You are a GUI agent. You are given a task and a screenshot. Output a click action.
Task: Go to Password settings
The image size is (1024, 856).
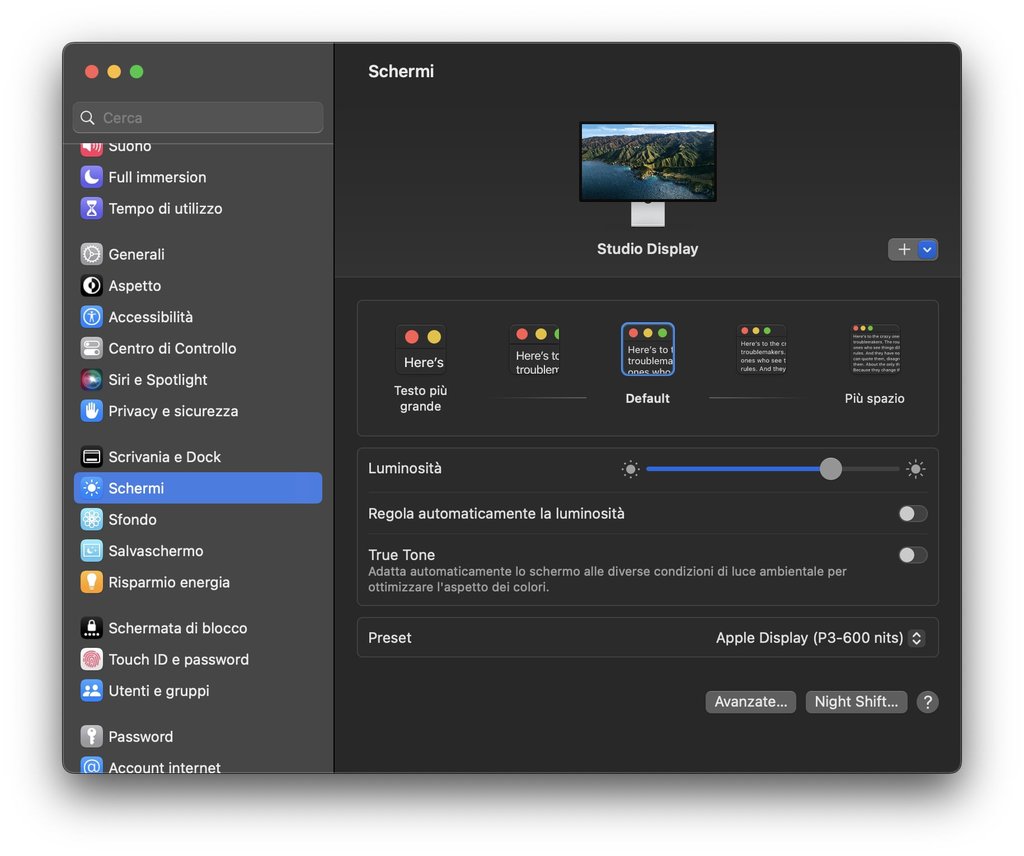tap(198, 736)
